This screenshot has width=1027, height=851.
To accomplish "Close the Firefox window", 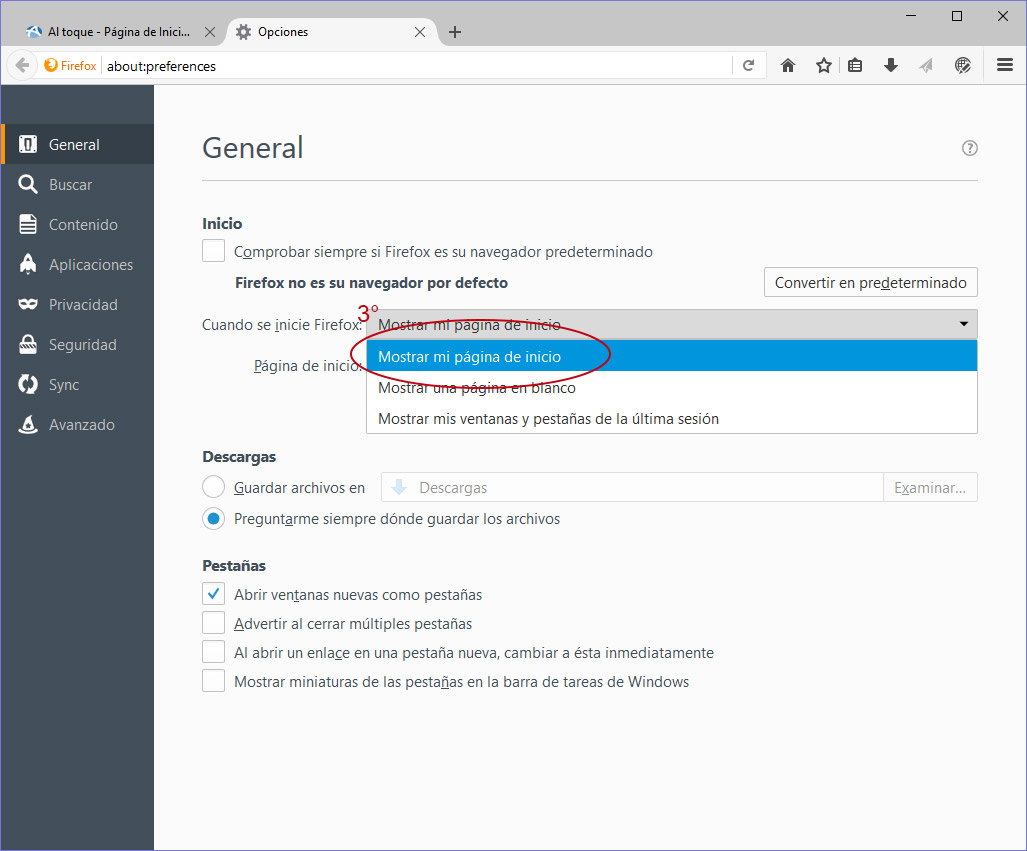I will tap(1002, 16).
